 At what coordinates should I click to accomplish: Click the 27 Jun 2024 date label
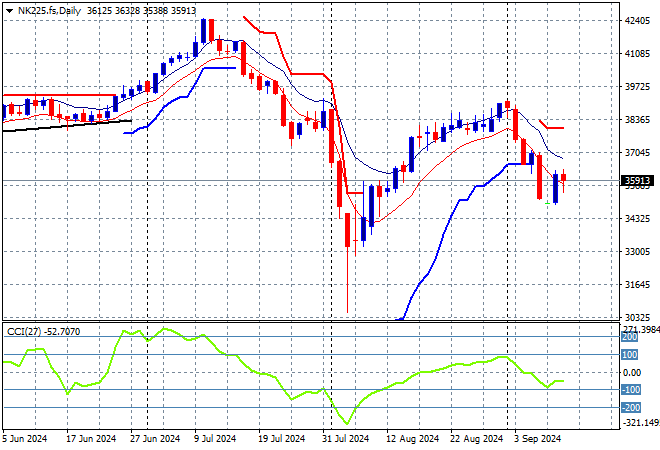[x=154, y=438]
